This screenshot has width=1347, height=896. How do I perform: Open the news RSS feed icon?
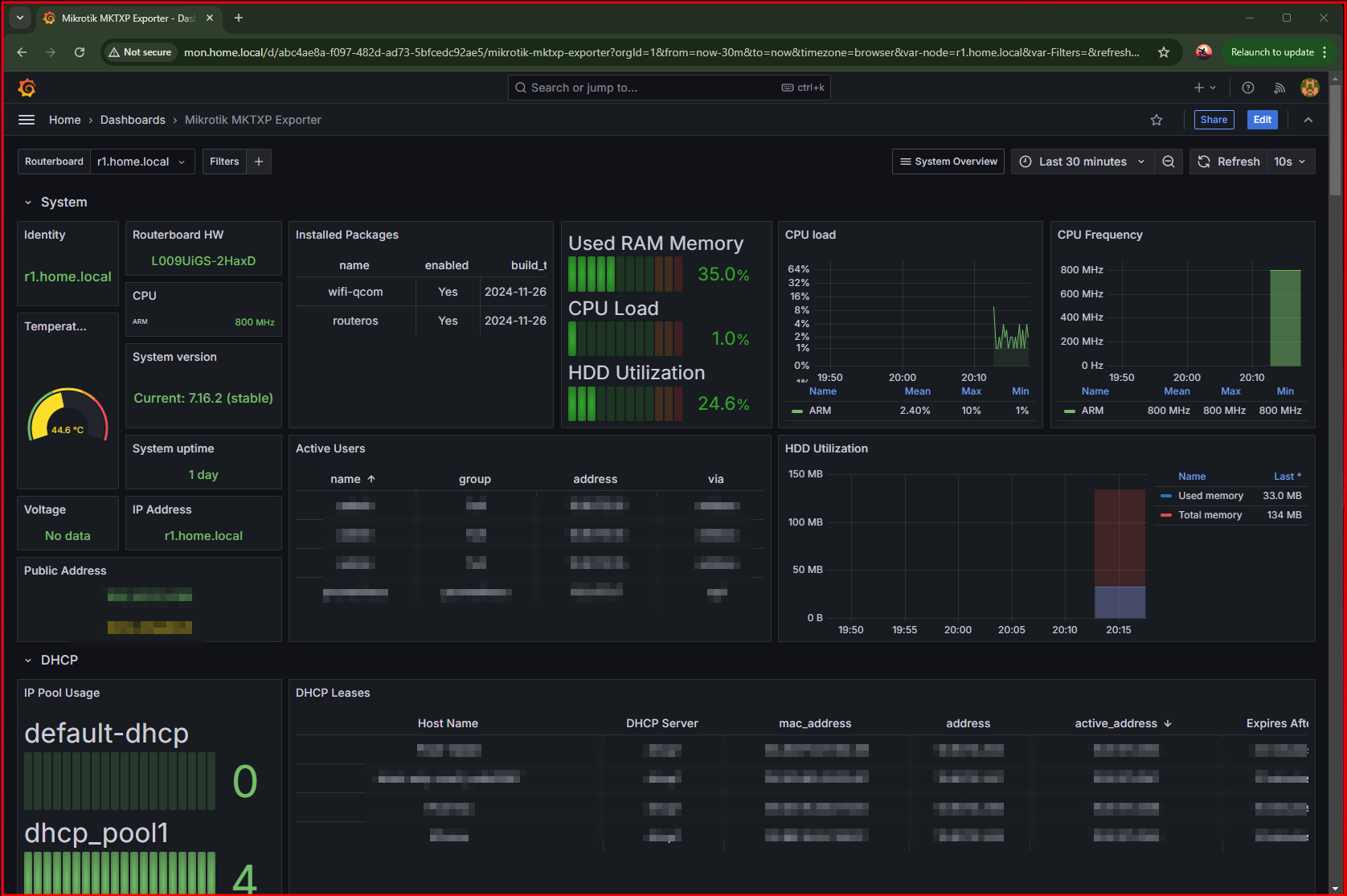point(1279,88)
